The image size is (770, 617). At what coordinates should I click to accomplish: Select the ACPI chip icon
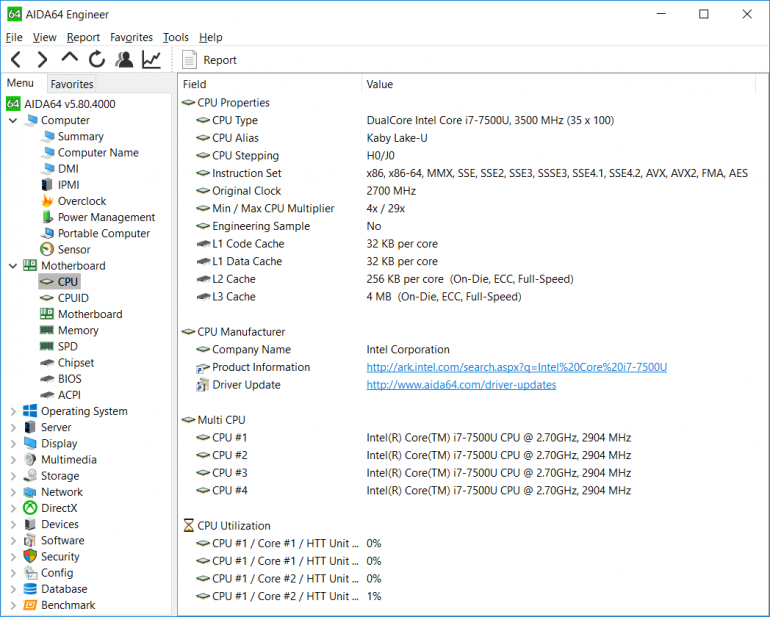pos(47,395)
